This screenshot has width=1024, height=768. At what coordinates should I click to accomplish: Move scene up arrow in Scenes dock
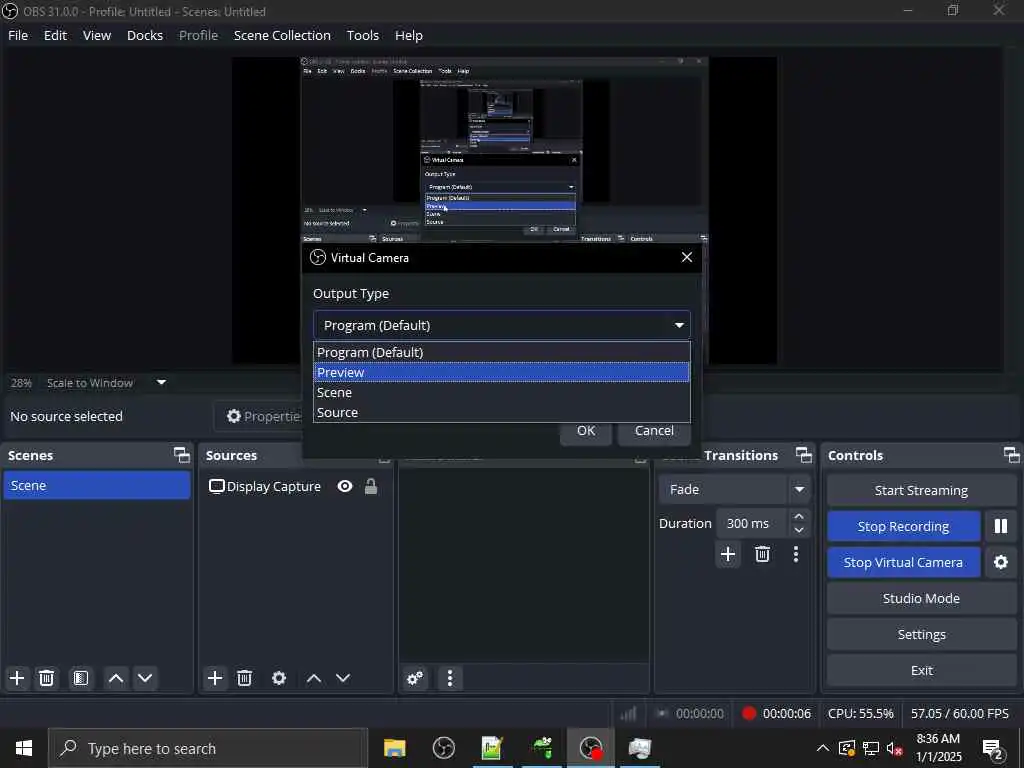[x=116, y=678]
